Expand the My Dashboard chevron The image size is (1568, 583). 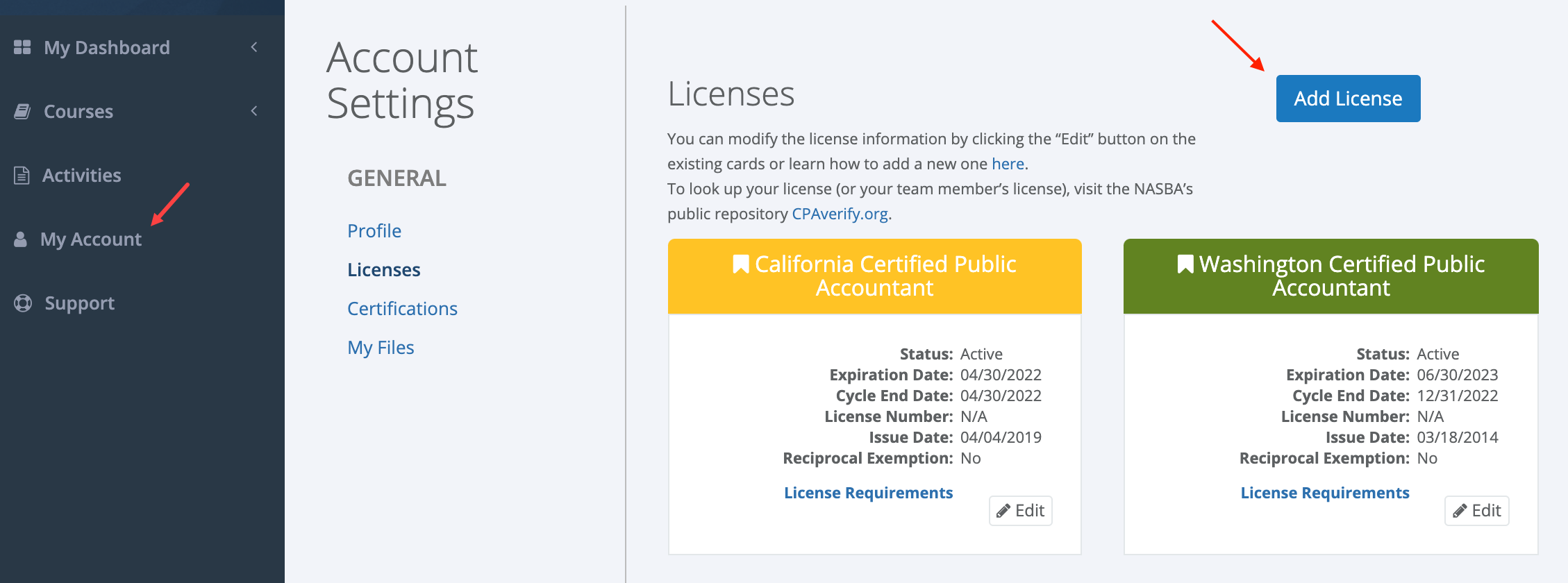click(x=254, y=47)
